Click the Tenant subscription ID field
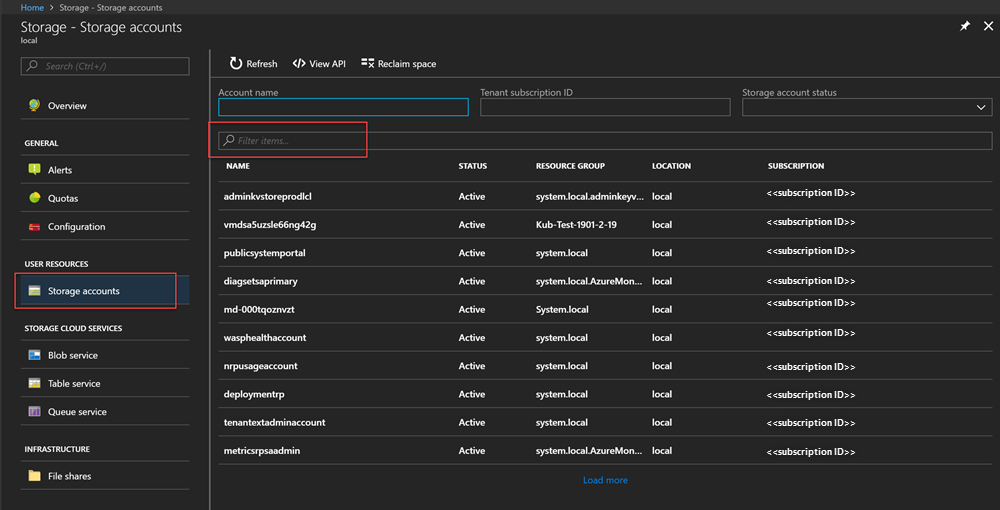The width and height of the screenshot is (1000, 510). (605, 108)
